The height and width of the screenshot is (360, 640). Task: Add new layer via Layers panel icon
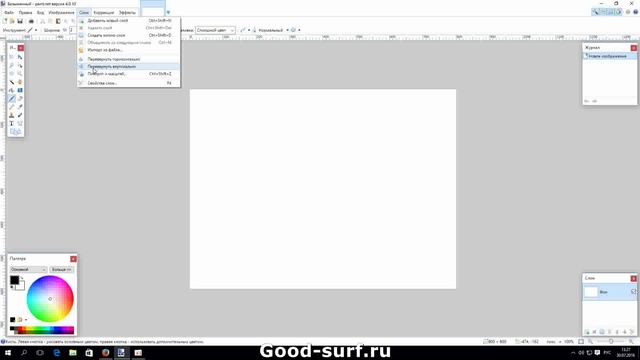(587, 332)
